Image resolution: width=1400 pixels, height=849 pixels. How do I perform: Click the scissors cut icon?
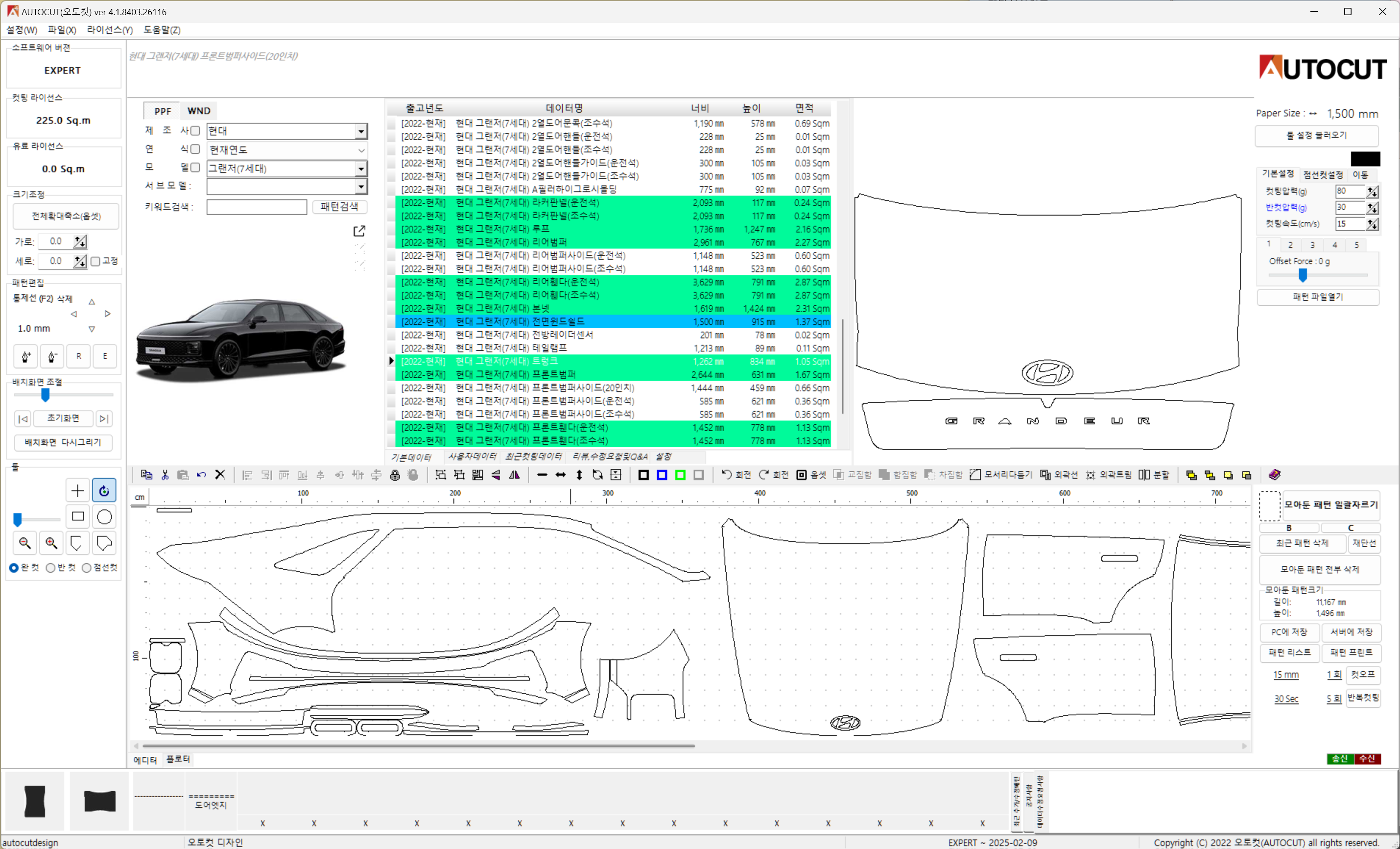pyautogui.click(x=165, y=475)
